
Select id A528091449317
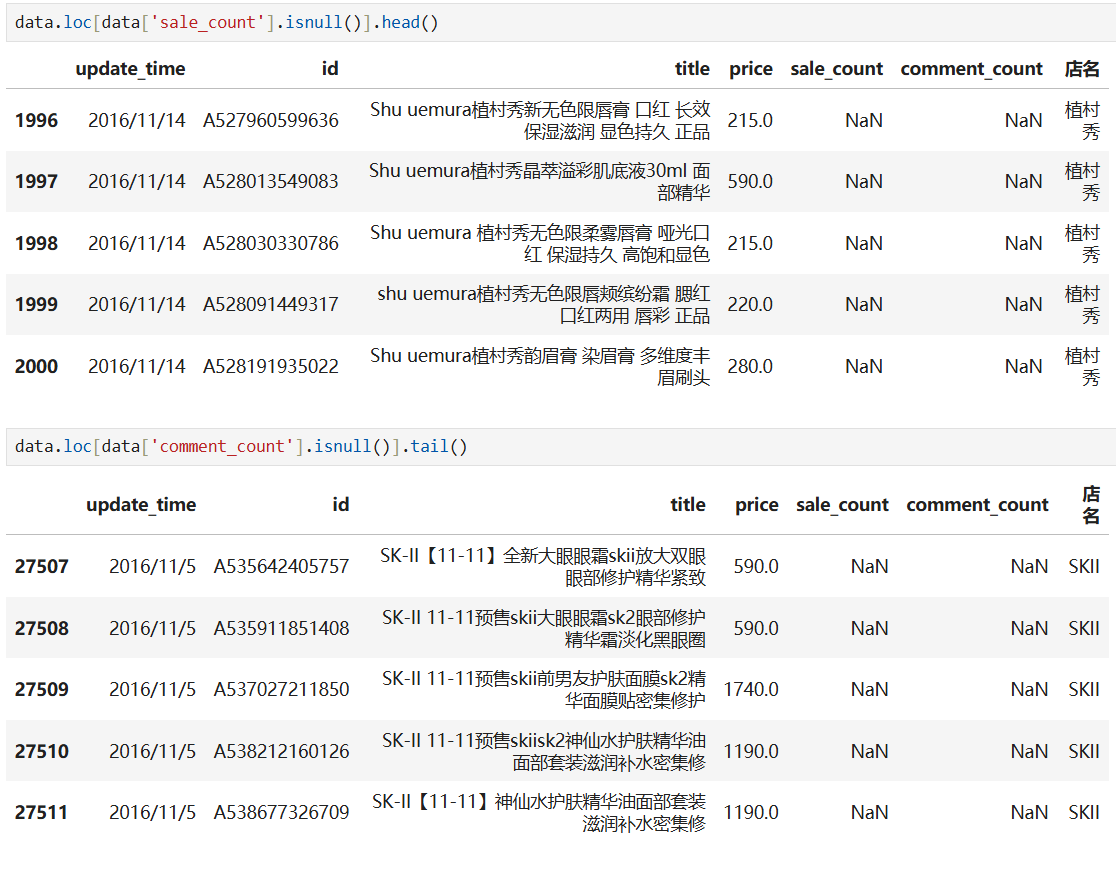pyautogui.click(x=270, y=305)
